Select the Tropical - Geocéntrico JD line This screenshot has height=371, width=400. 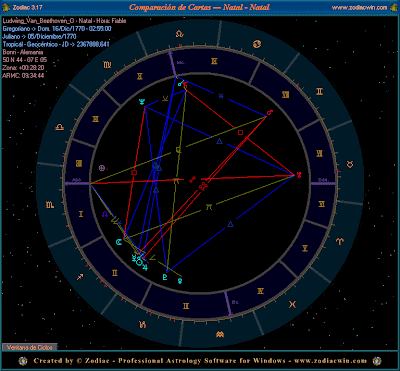[x=56, y=44]
